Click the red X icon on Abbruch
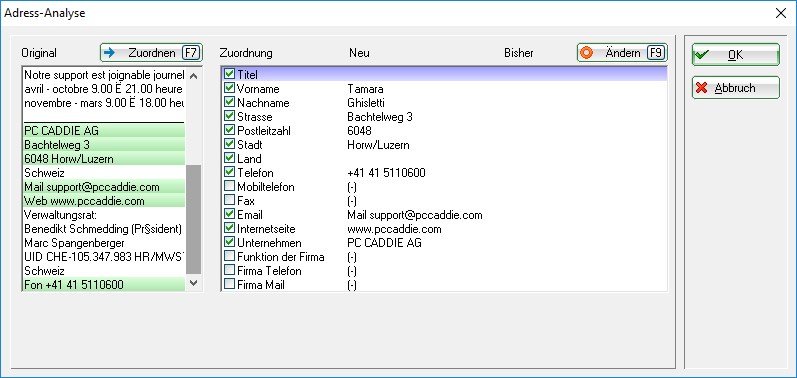Image resolution: width=797 pixels, height=378 pixels. point(702,88)
